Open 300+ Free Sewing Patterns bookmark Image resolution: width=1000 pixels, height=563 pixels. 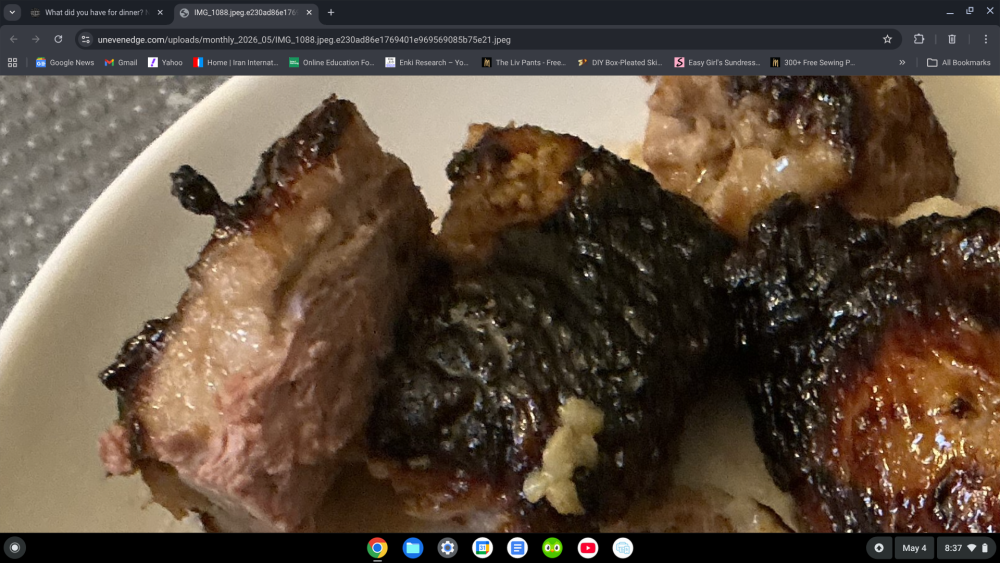tap(813, 62)
